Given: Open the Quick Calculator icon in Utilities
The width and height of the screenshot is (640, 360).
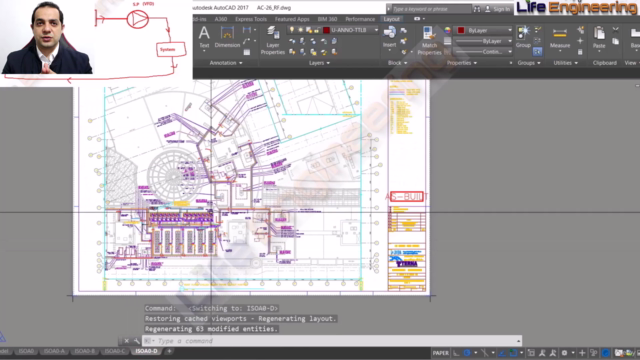Looking at the screenshot, I should tap(580, 52).
